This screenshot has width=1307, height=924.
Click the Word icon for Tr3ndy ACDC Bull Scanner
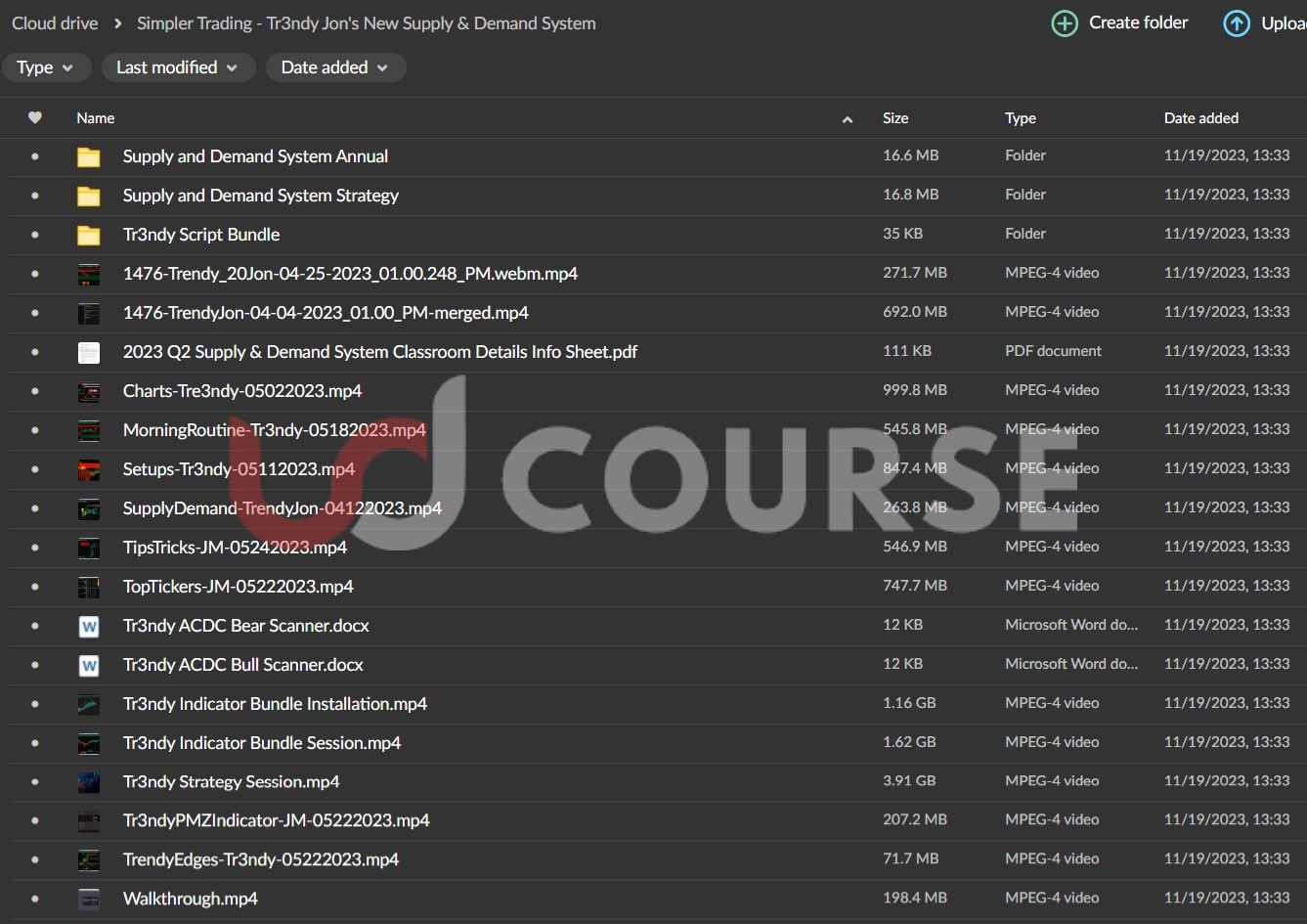89,665
